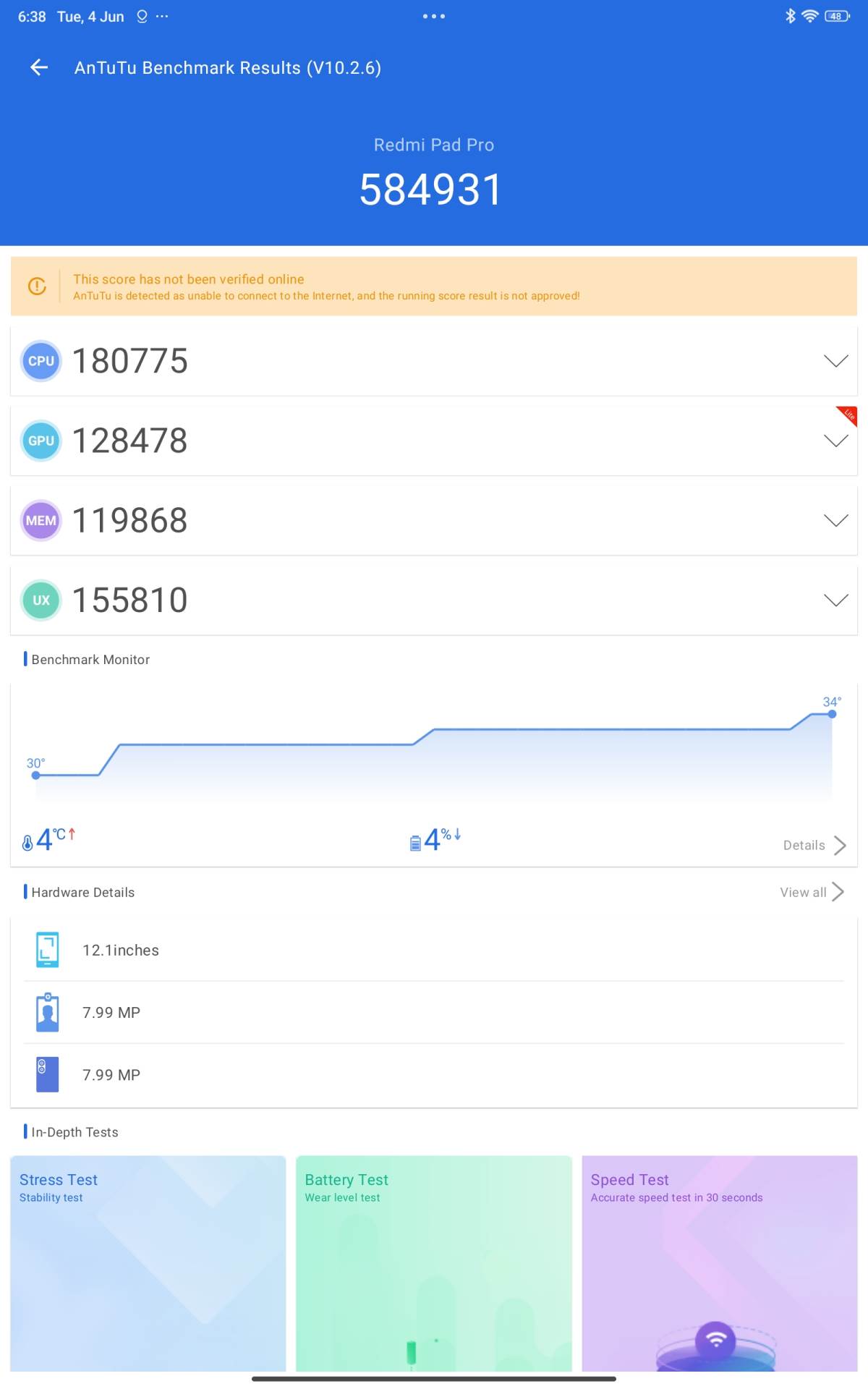Expand the CPU score 180775 details

(x=835, y=361)
